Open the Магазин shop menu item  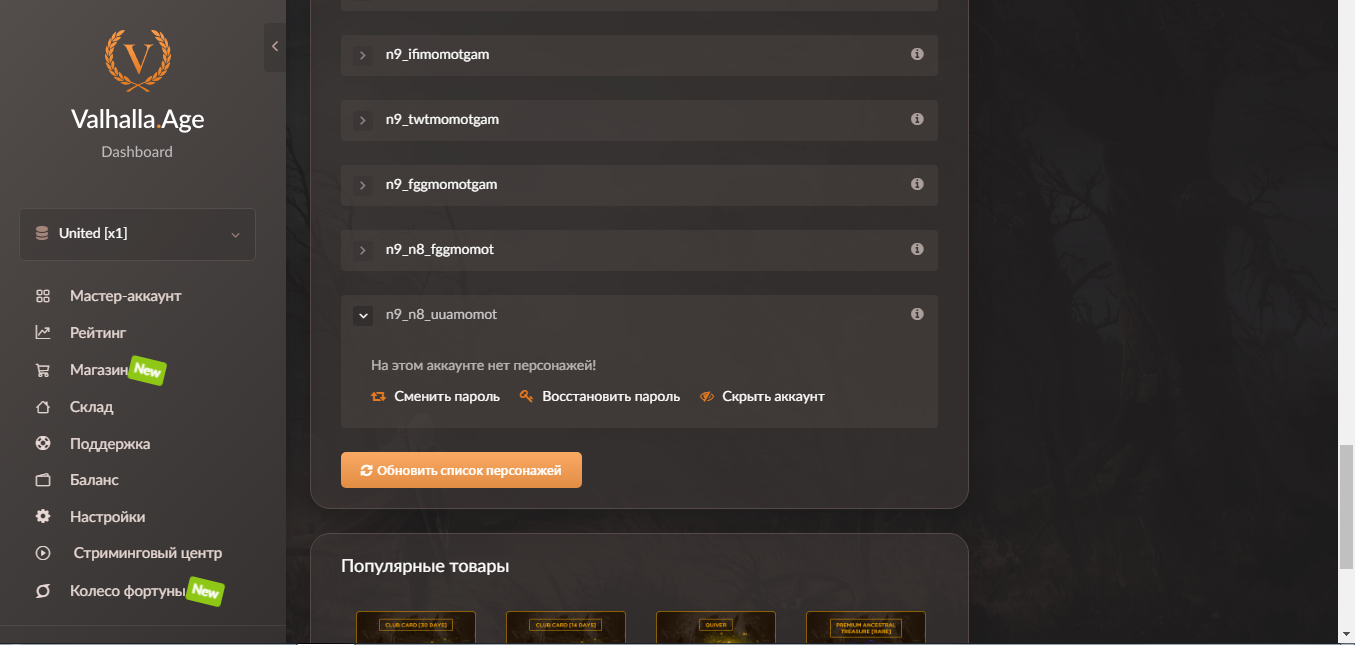coord(99,370)
